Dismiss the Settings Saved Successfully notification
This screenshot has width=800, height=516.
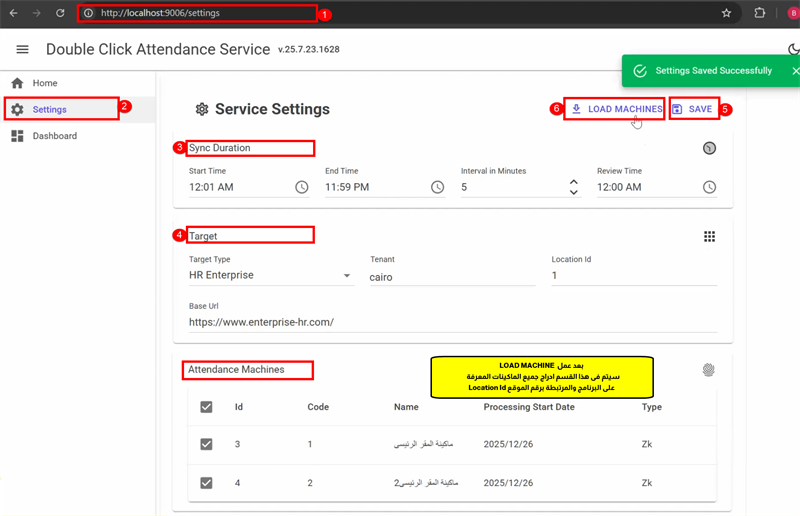click(795, 71)
